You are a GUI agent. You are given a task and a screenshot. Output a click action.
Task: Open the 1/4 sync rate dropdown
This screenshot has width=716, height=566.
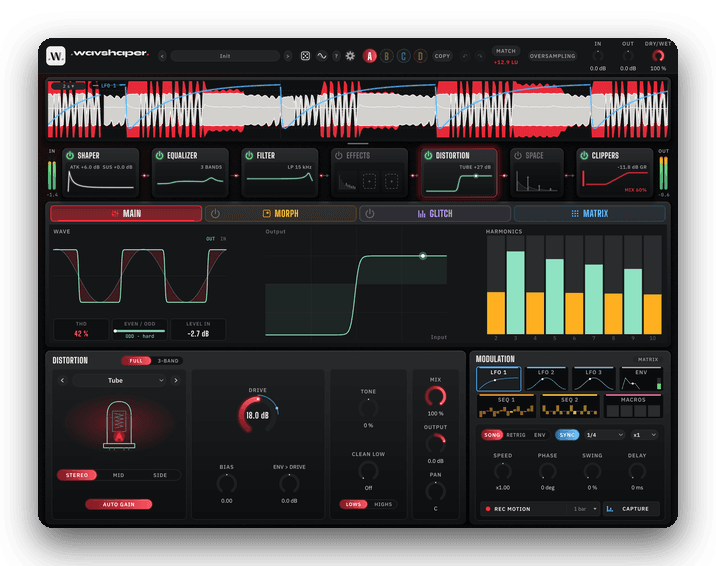click(605, 435)
